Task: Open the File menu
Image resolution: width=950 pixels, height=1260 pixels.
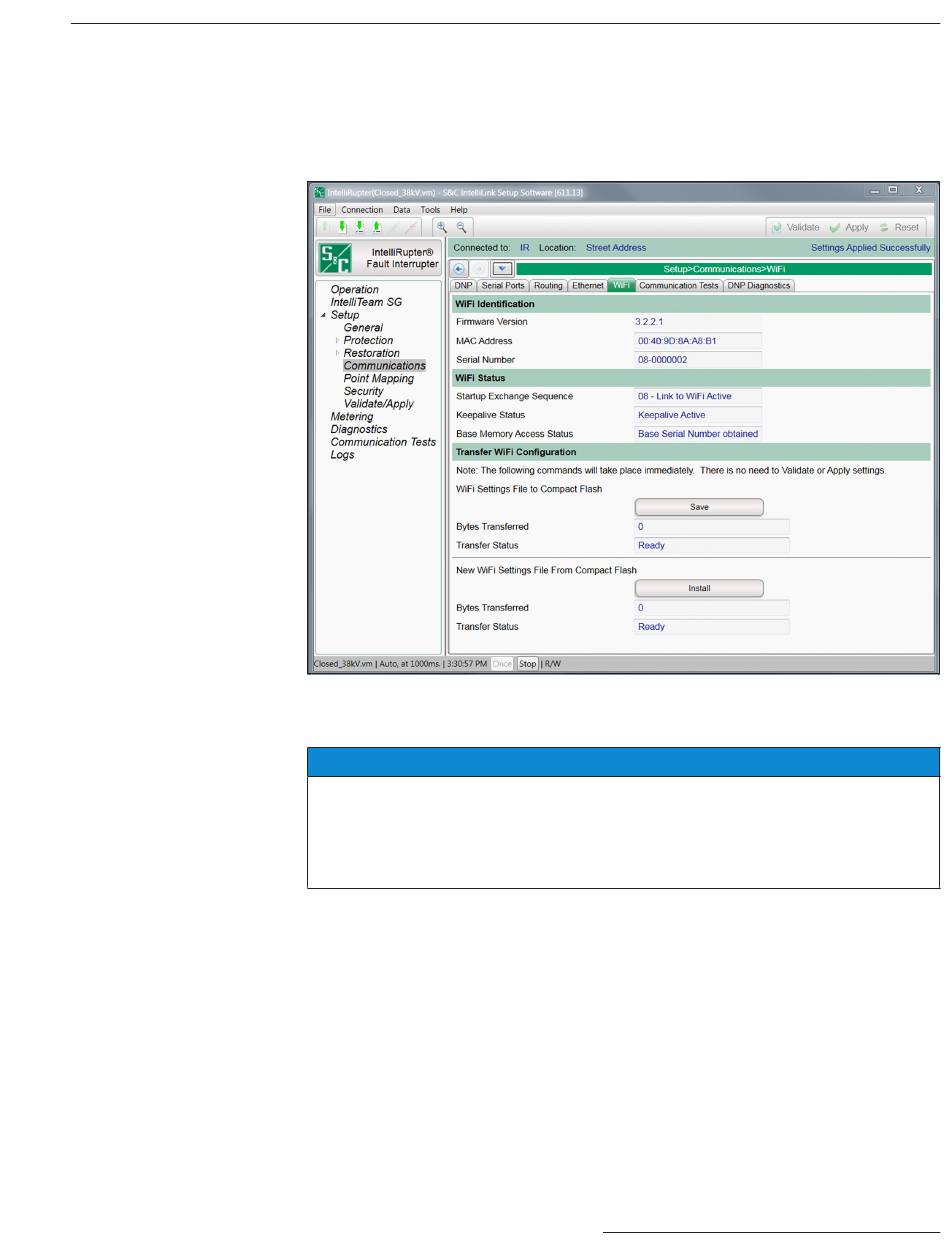Action: coord(325,210)
